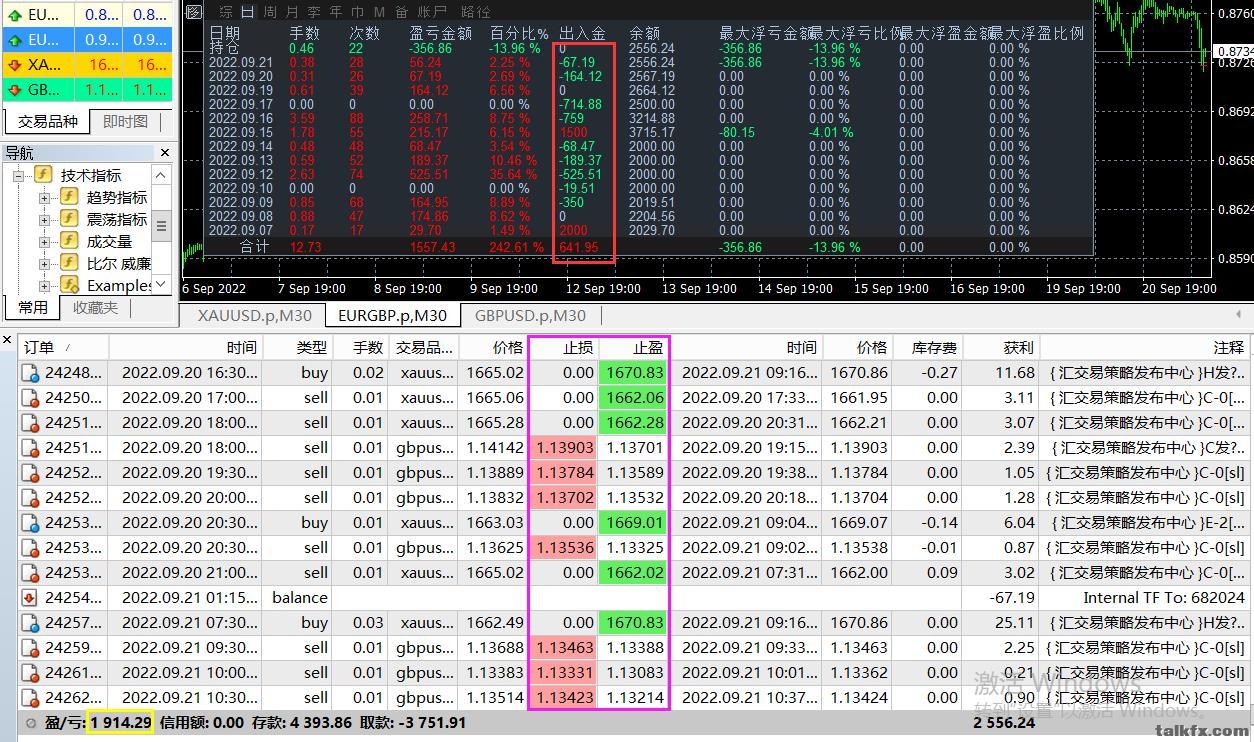
Task: Click the down-arrow icon of the XA... row
Action: click(14, 65)
